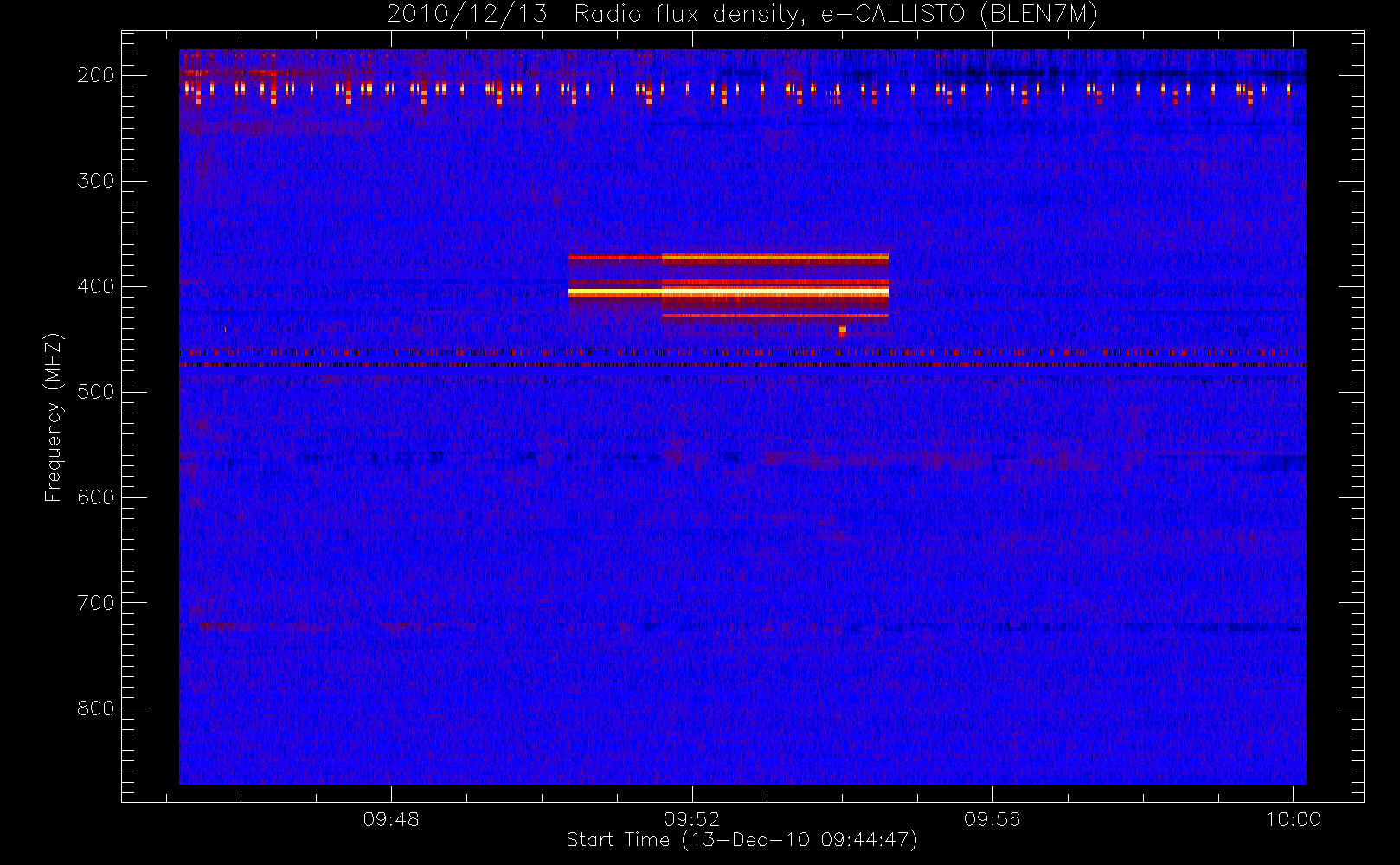Click the 'Start Time (13-Dec-10 09:44:47)' label
1400x865 pixels.
pos(742,840)
